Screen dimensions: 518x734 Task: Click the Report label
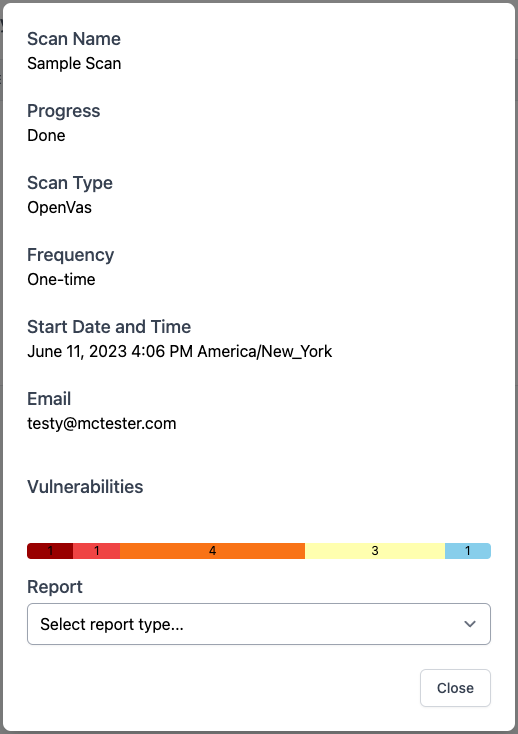point(55,587)
